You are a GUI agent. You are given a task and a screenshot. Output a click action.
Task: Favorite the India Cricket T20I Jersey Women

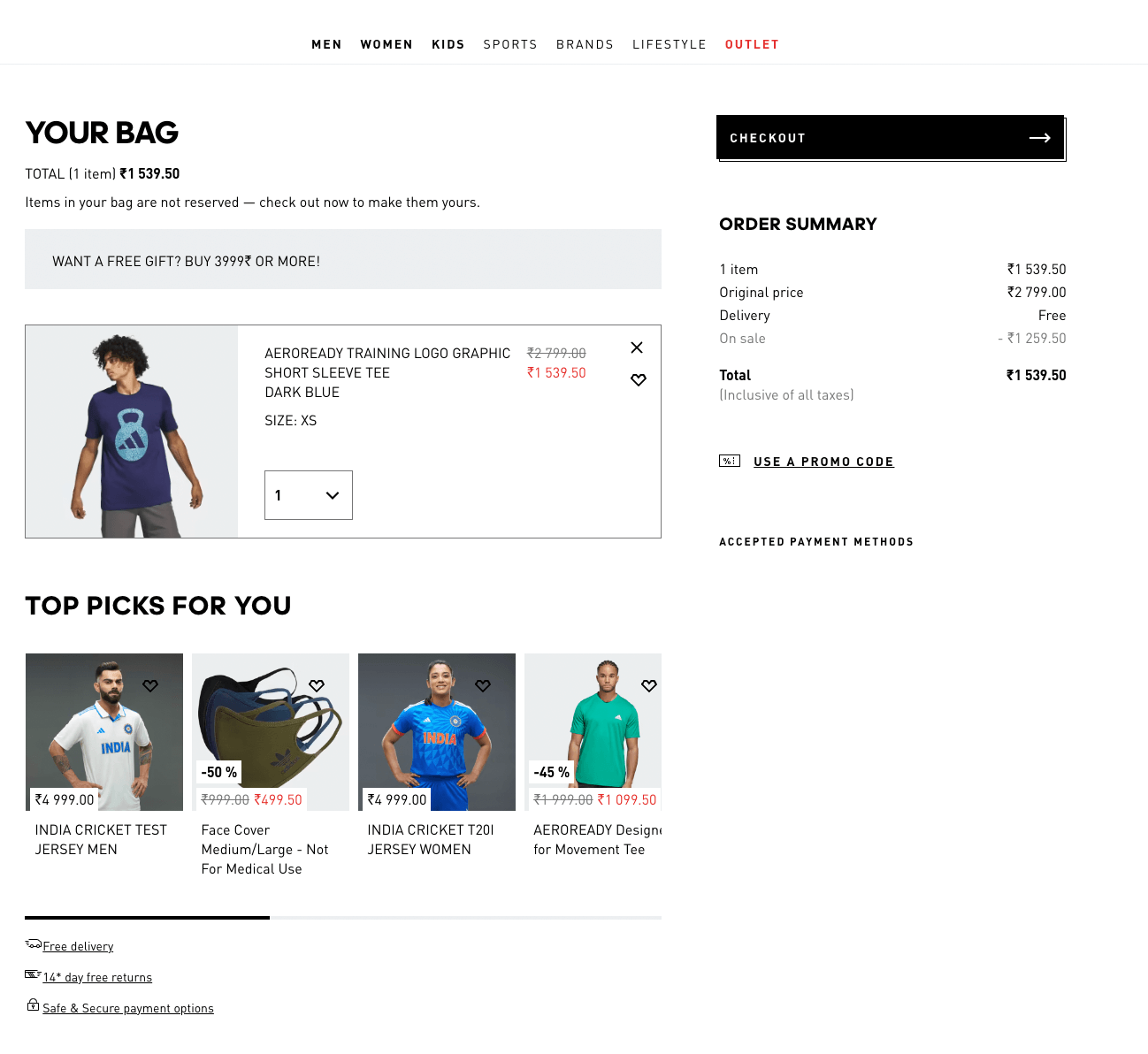tap(483, 686)
